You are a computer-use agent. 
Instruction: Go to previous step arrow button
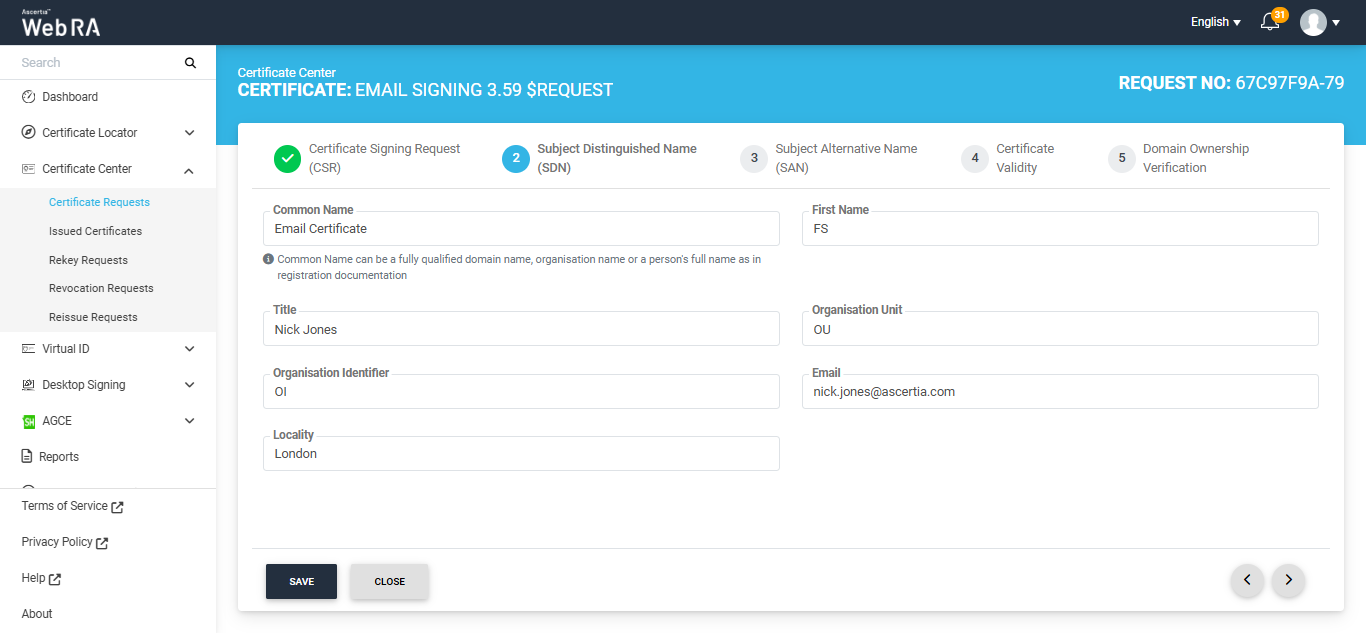point(1247,579)
